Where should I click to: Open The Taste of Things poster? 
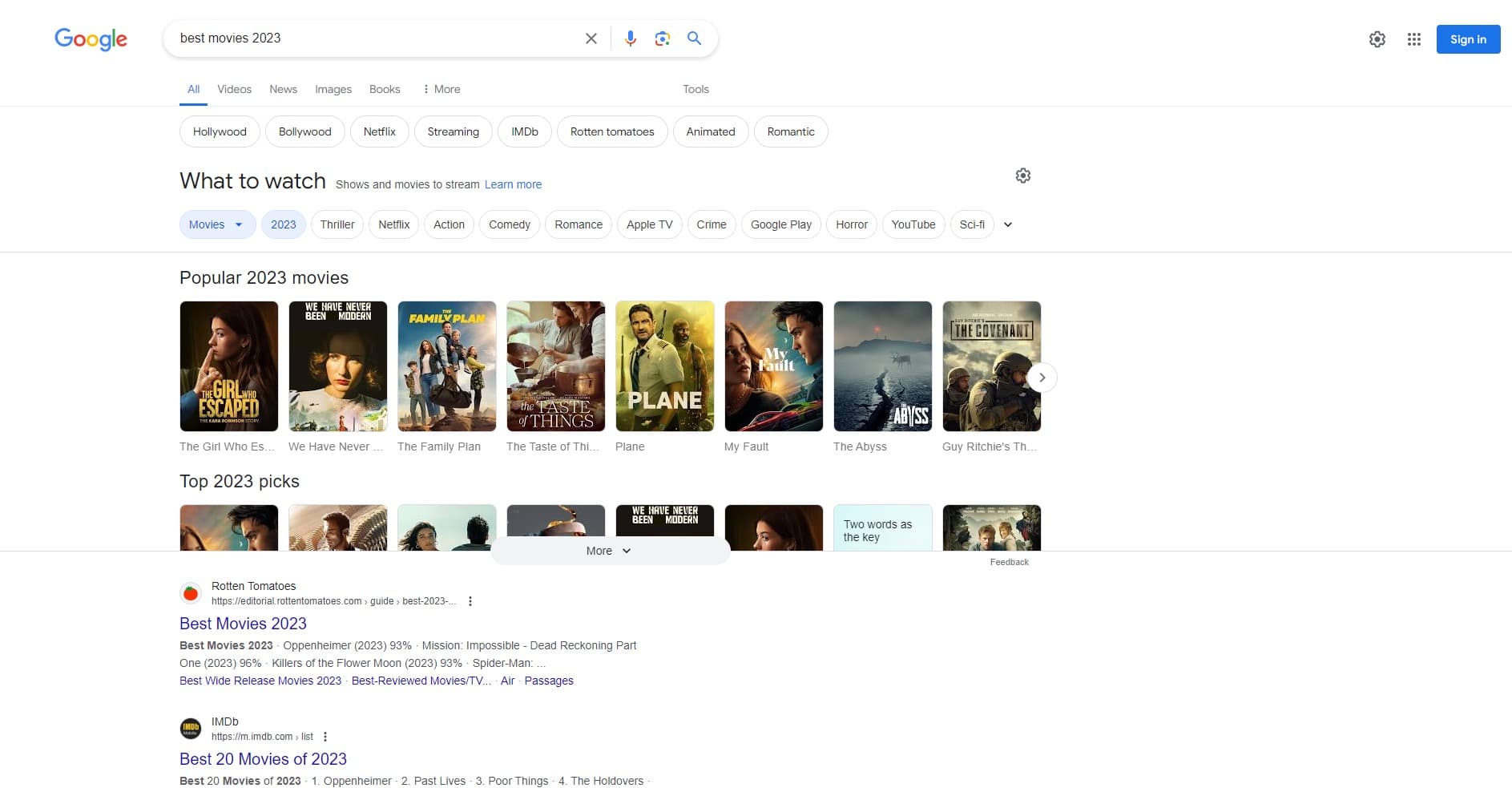556,366
